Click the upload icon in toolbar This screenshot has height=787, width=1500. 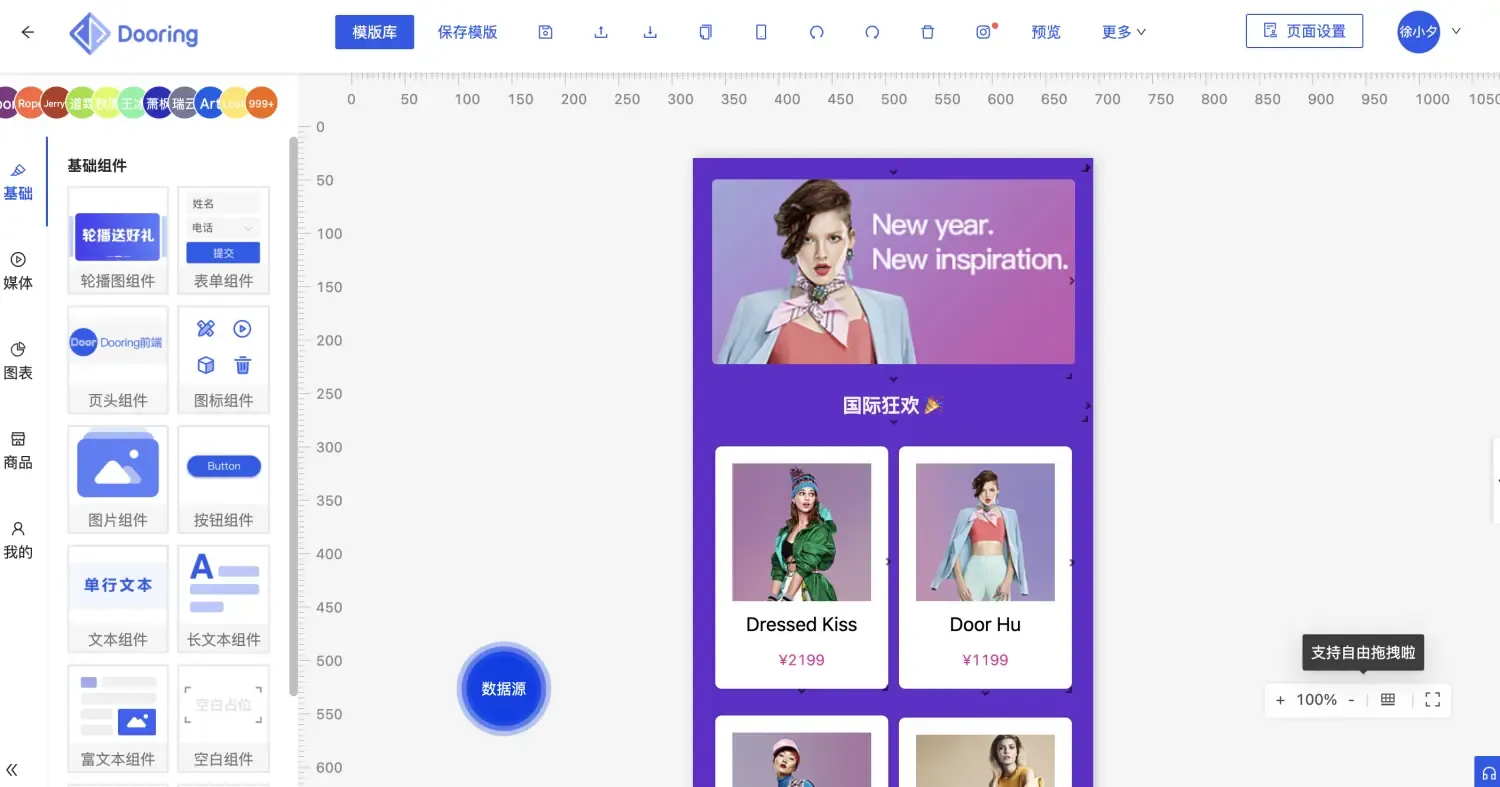click(601, 32)
